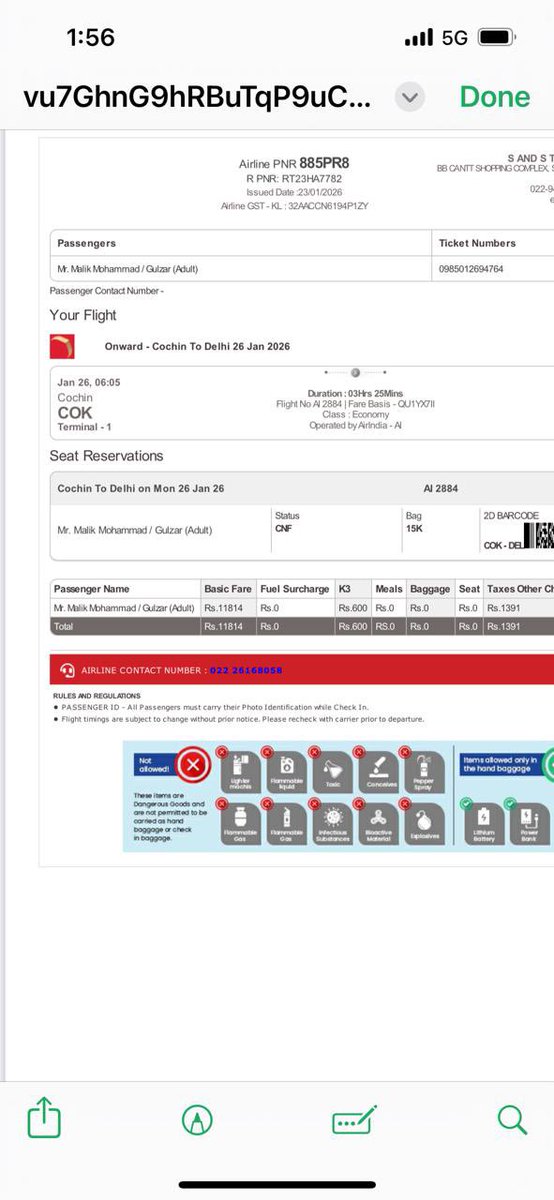554x1200 pixels.
Task: Click the CNF status value
Action: (x=283, y=528)
